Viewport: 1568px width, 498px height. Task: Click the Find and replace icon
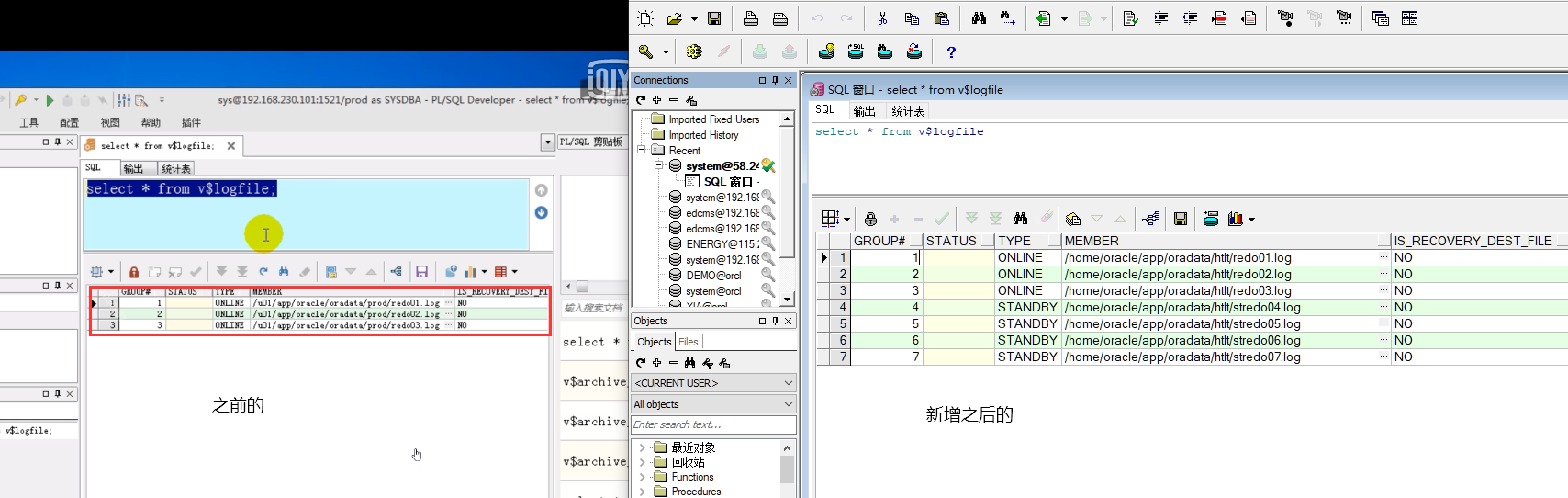coord(1008,18)
